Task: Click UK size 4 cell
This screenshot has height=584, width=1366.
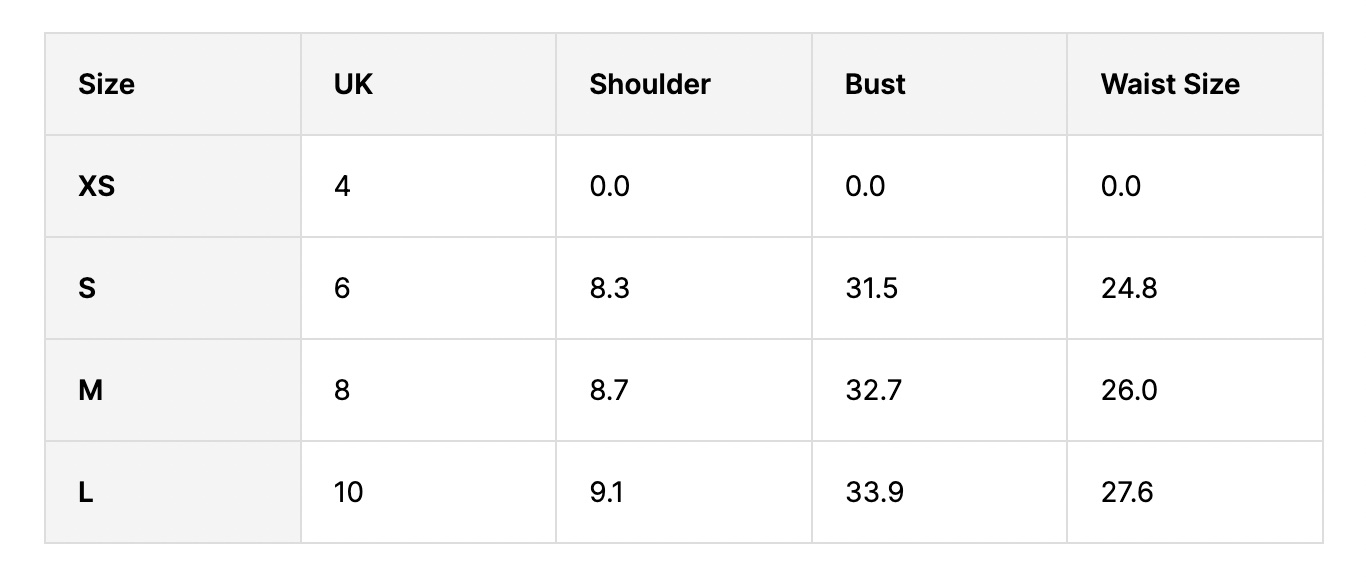Action: (342, 186)
